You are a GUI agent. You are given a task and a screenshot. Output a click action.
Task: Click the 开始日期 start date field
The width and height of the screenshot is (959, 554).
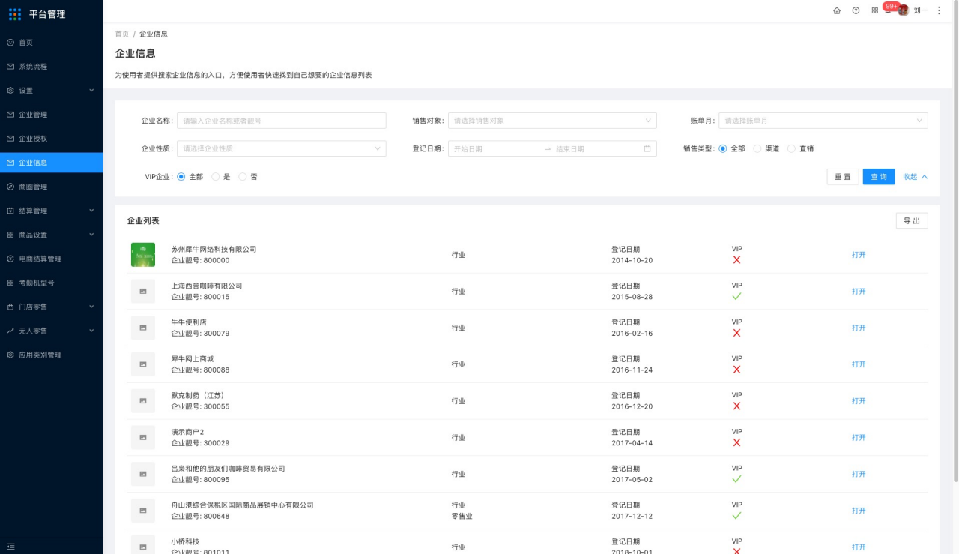point(495,149)
